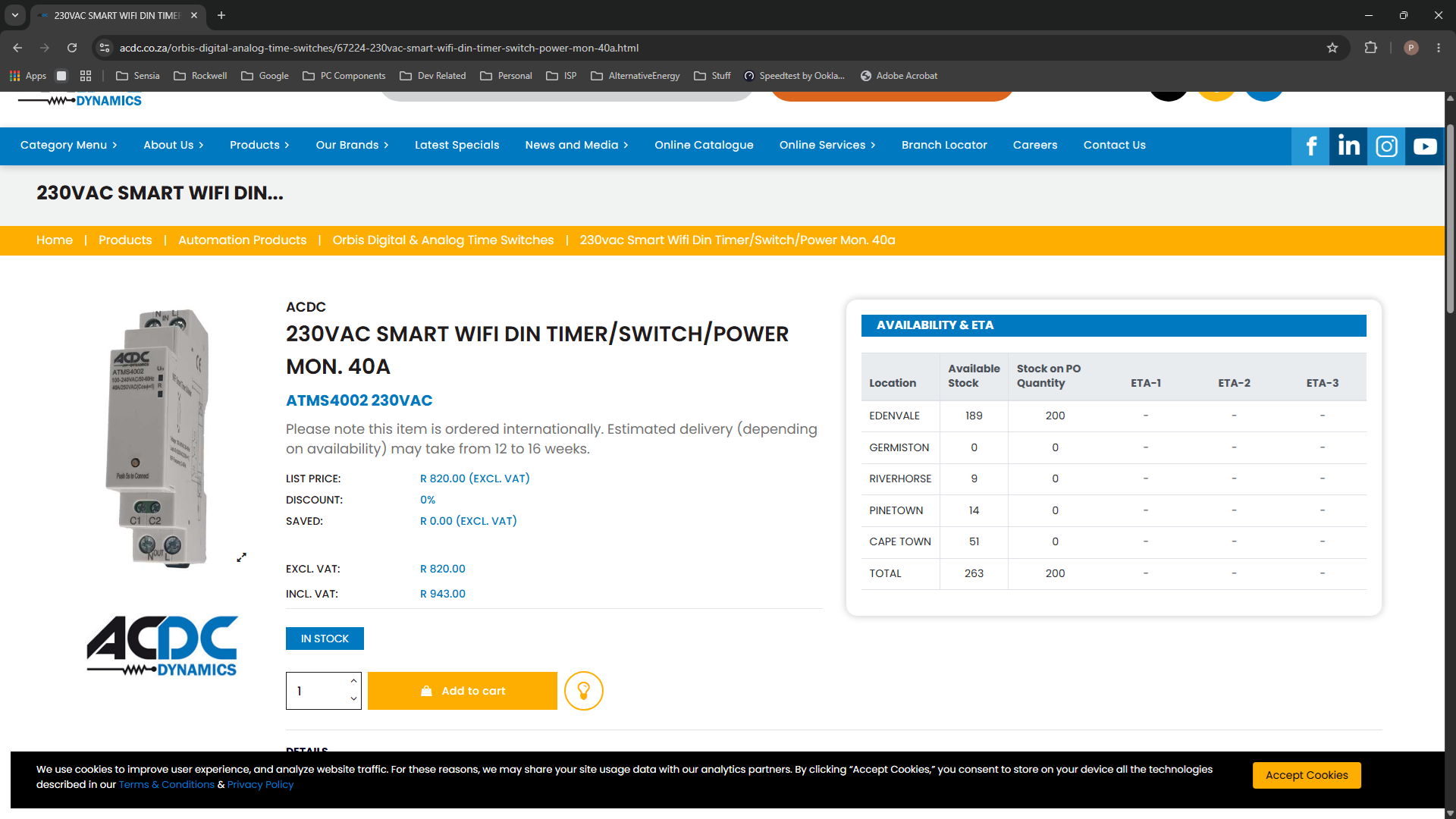Open ACDC YouTube channel icon
The image size is (1456, 819).
(x=1424, y=146)
